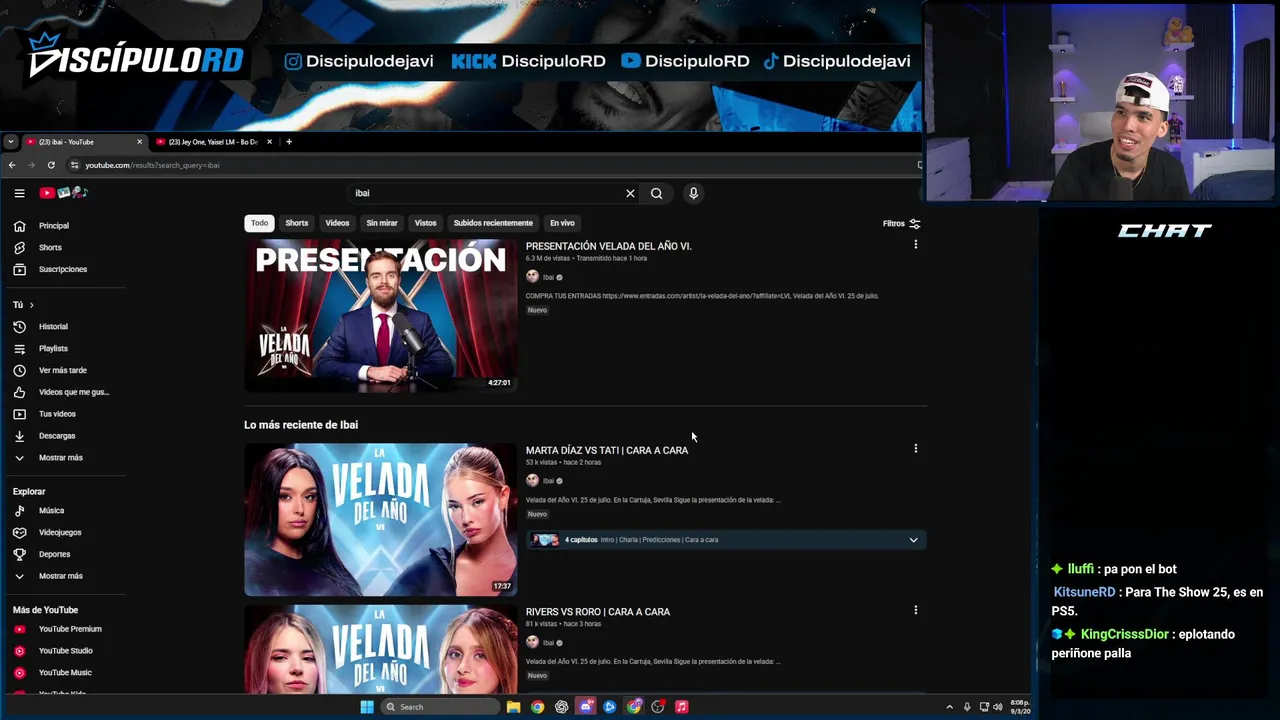Viewport: 1280px width, 720px height.
Task: Select the Subidos recientemente filter chip
Action: (493, 223)
